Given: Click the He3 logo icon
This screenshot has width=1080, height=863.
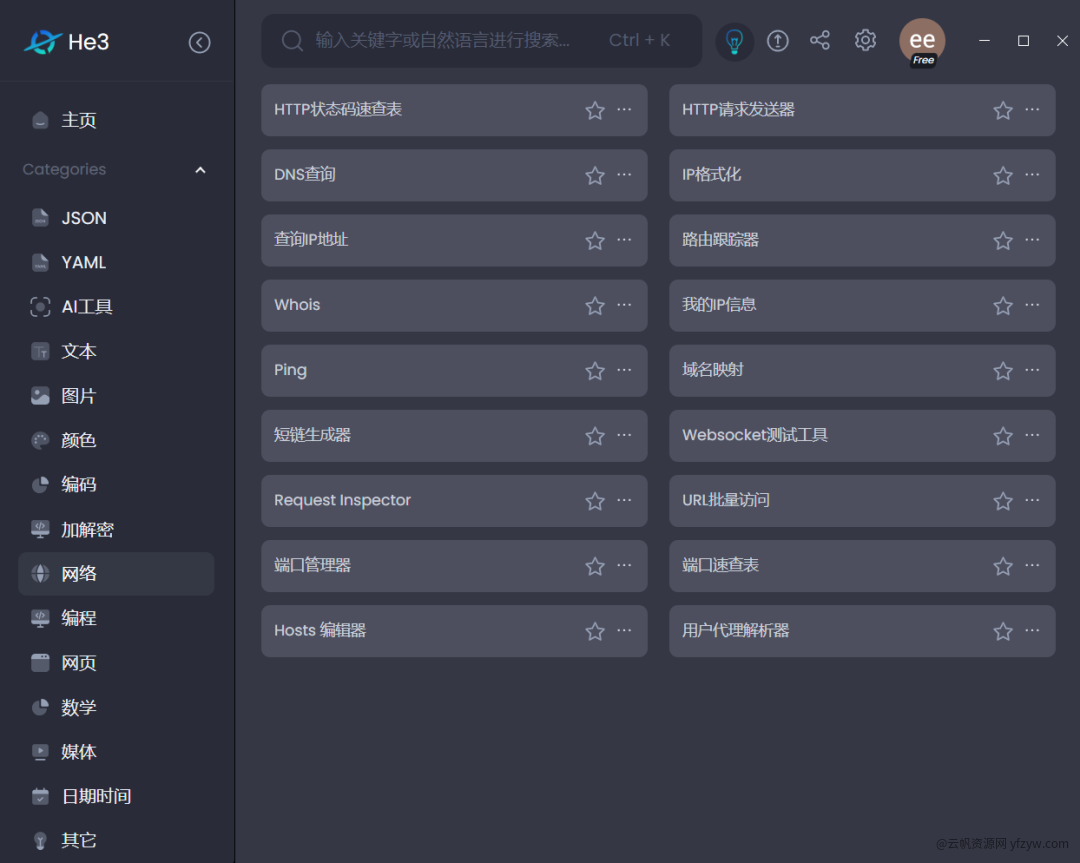Looking at the screenshot, I should [43, 42].
